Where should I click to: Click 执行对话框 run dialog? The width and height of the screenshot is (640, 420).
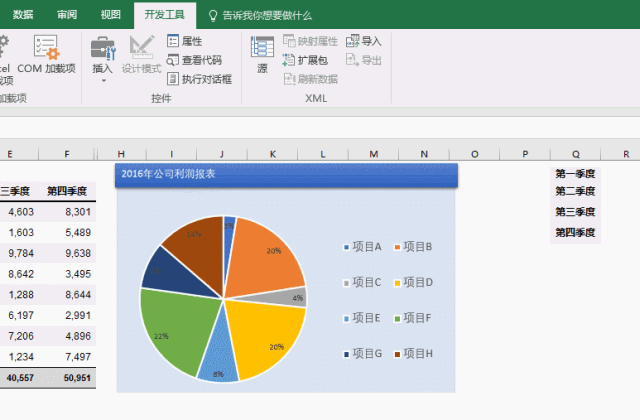[x=199, y=79]
